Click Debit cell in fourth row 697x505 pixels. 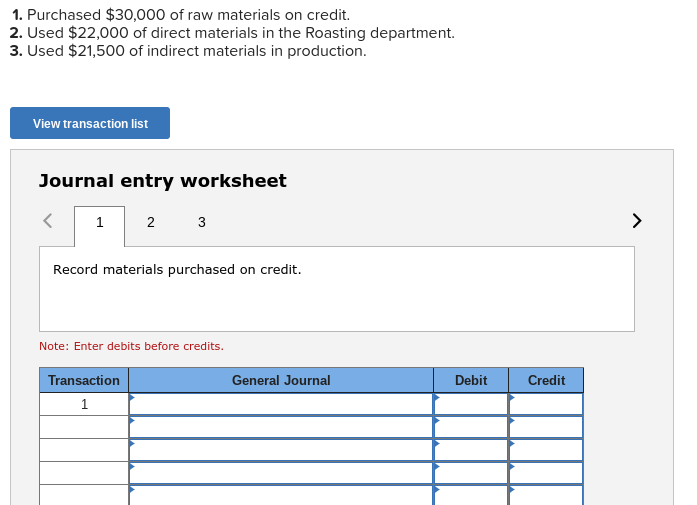471,473
